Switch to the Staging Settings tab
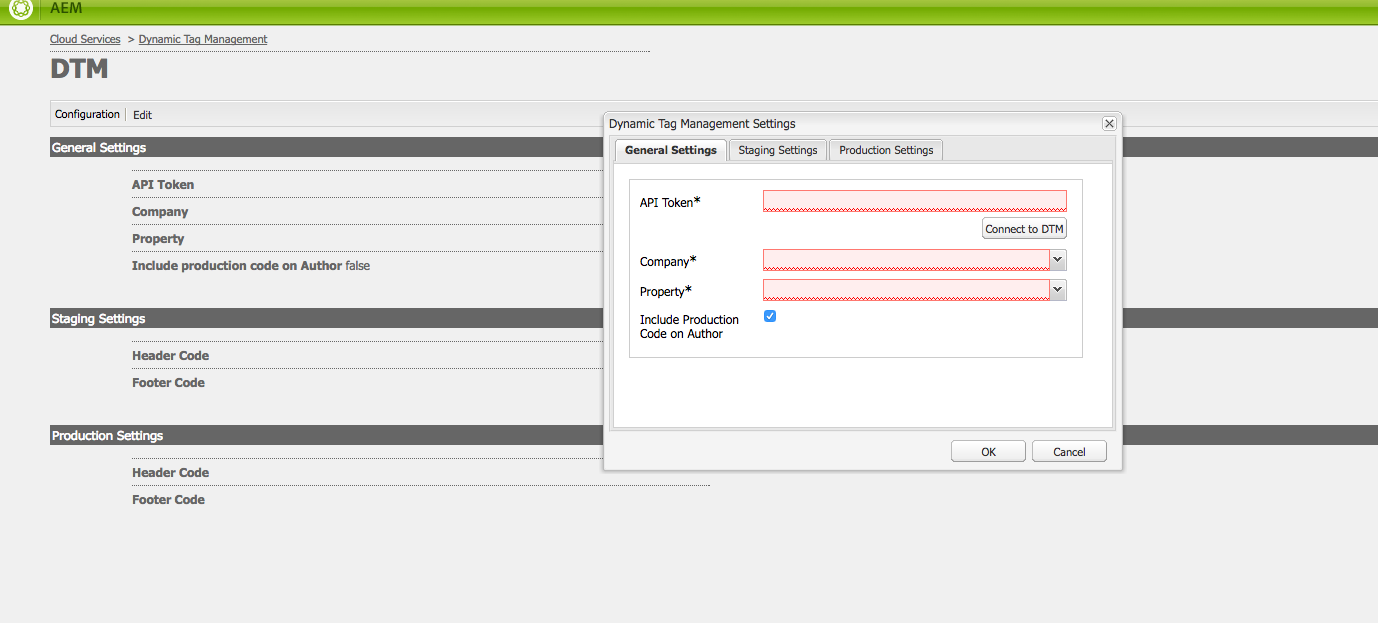Viewport: 1378px width, 623px height. coord(778,150)
